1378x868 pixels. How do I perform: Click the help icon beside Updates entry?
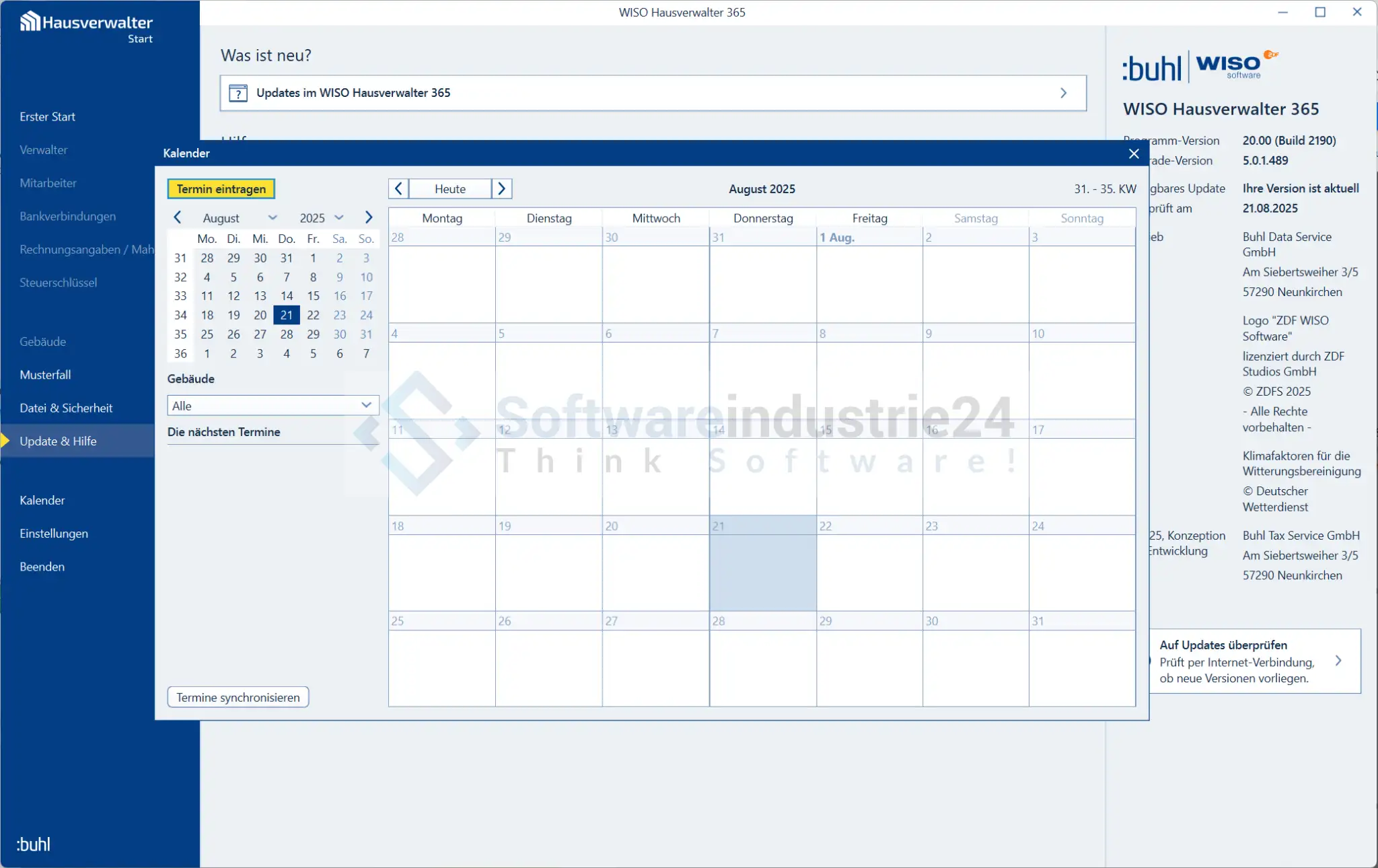point(238,93)
